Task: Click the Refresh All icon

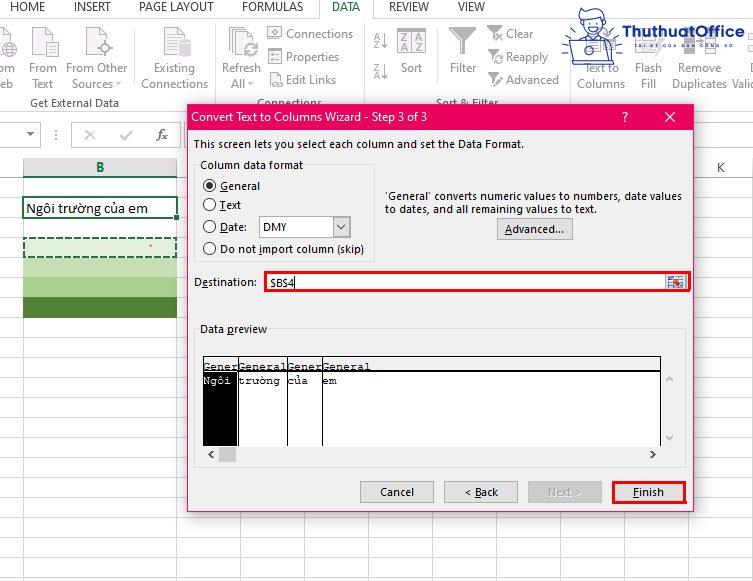Action: pos(242,43)
